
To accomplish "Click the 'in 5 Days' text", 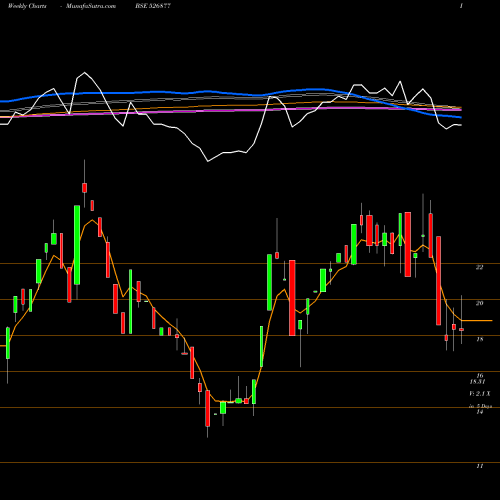I will 480,406.
